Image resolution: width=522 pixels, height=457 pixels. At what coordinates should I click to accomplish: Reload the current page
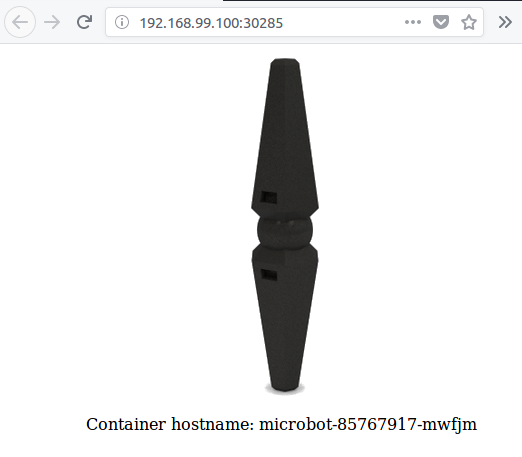coord(84,22)
